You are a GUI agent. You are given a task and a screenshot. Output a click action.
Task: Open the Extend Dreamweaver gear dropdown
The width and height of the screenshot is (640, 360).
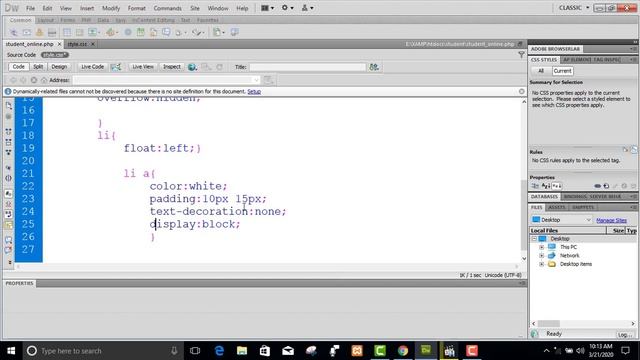287,8
